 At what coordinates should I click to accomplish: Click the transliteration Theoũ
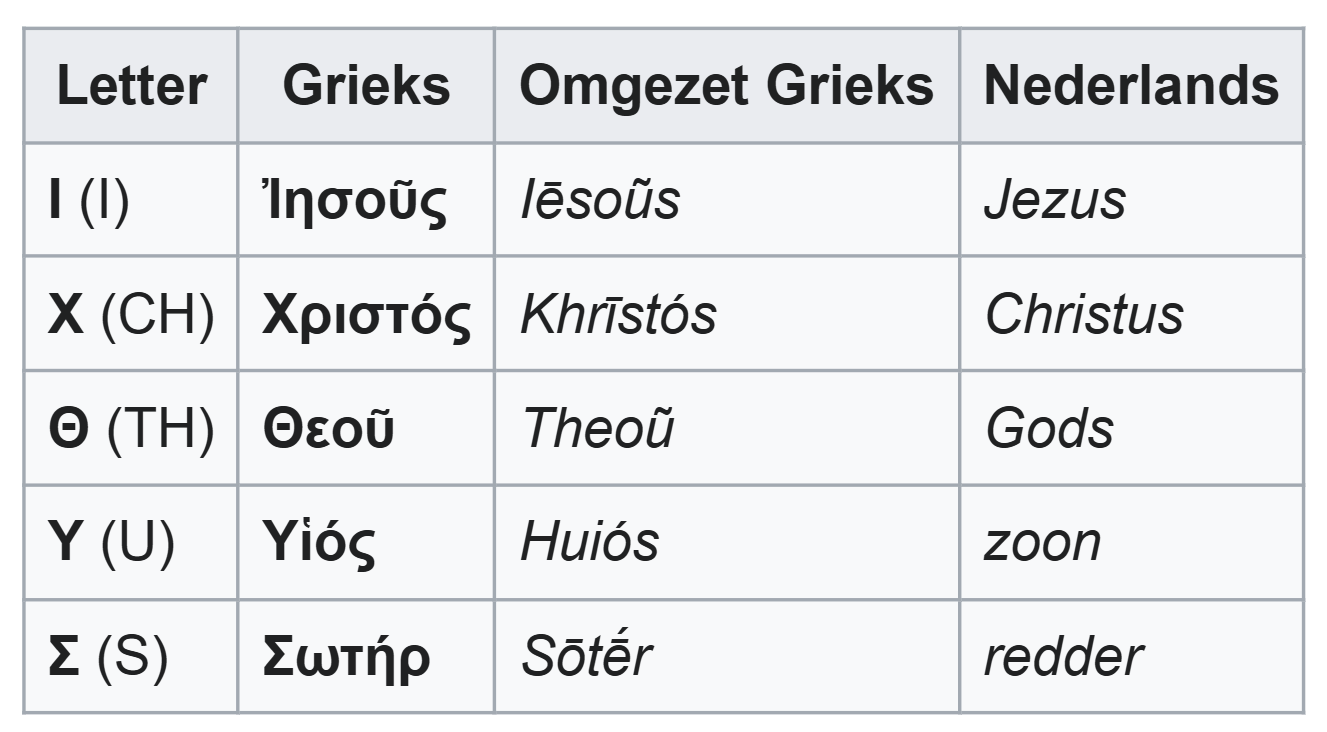tap(598, 429)
